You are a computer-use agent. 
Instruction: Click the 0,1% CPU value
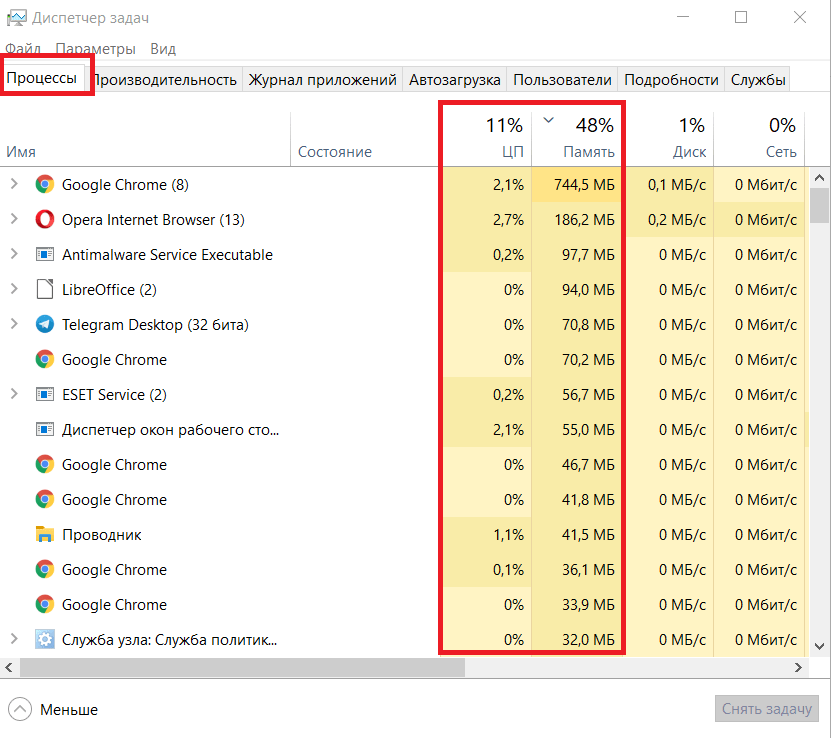point(508,569)
